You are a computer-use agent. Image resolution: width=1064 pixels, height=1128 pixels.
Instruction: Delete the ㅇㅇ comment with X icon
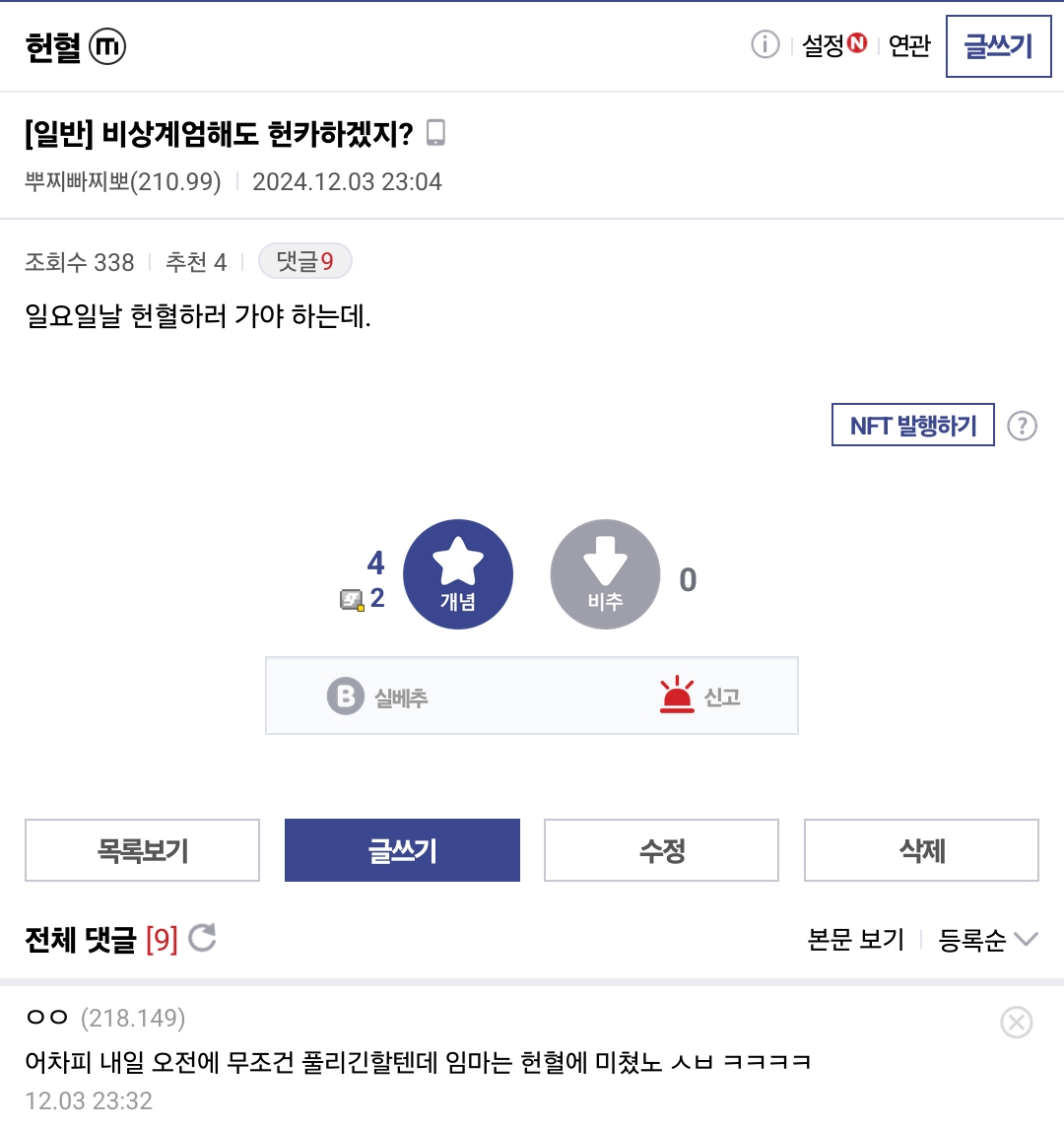(x=1016, y=1023)
